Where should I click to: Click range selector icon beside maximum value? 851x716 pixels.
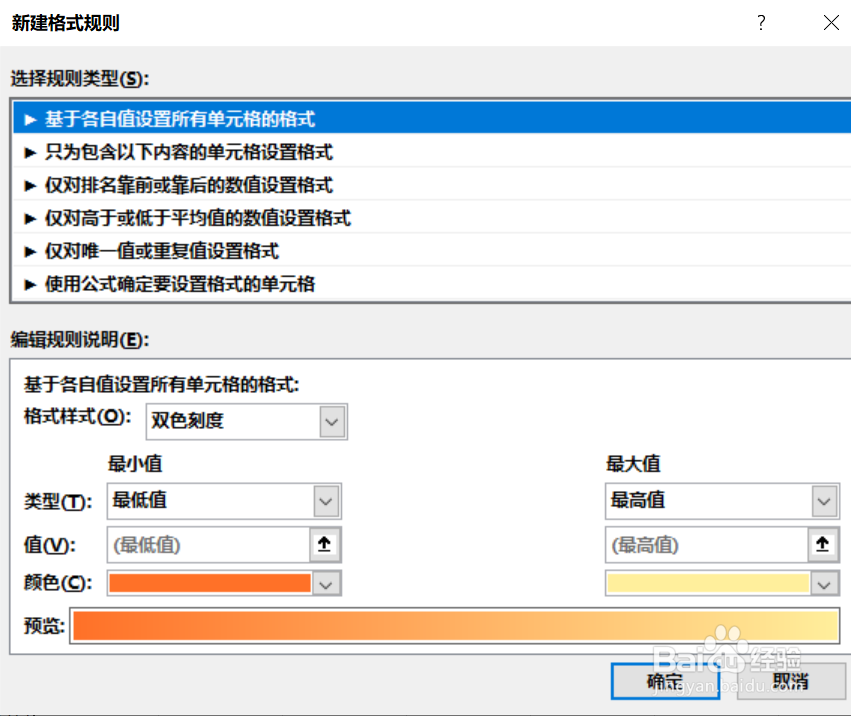tap(823, 544)
